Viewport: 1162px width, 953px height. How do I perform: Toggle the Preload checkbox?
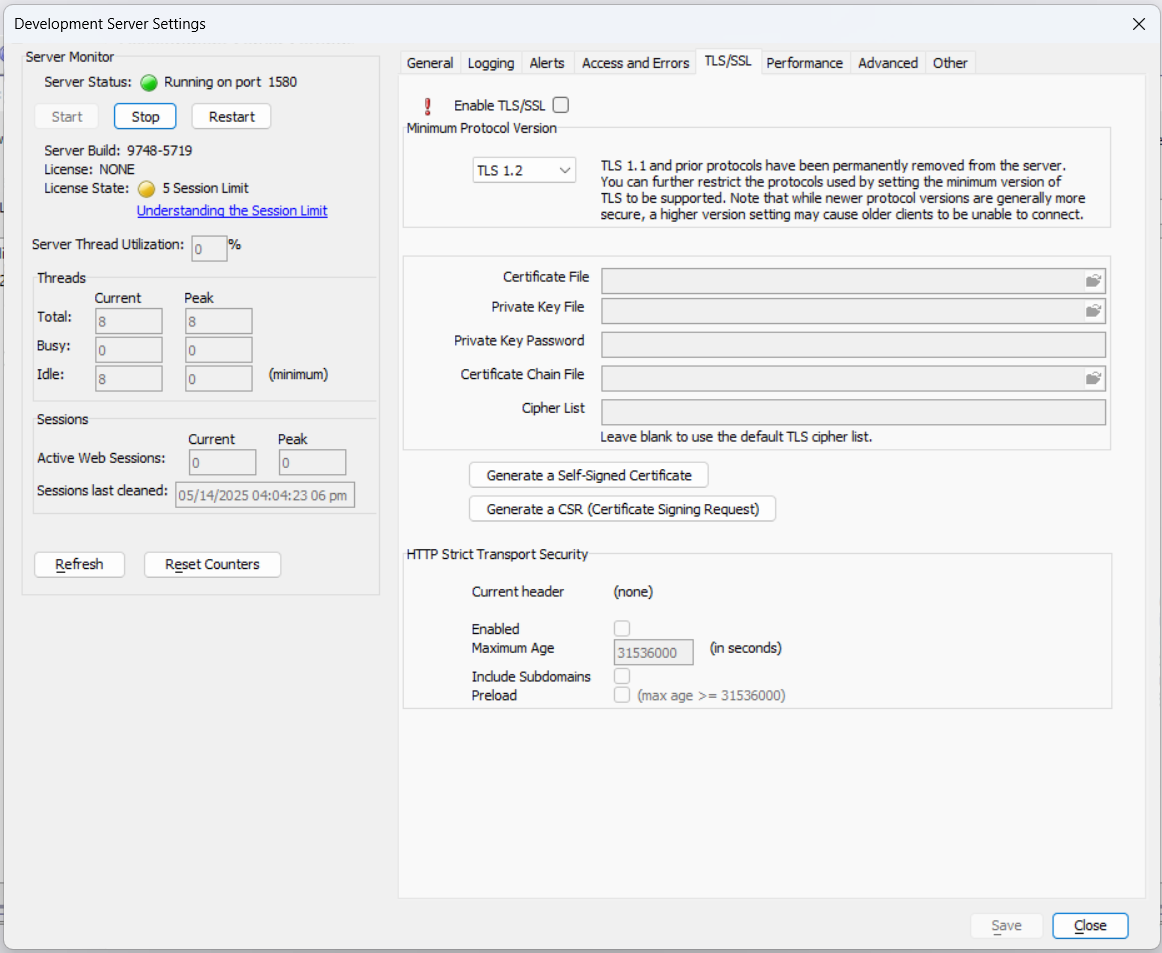point(622,694)
